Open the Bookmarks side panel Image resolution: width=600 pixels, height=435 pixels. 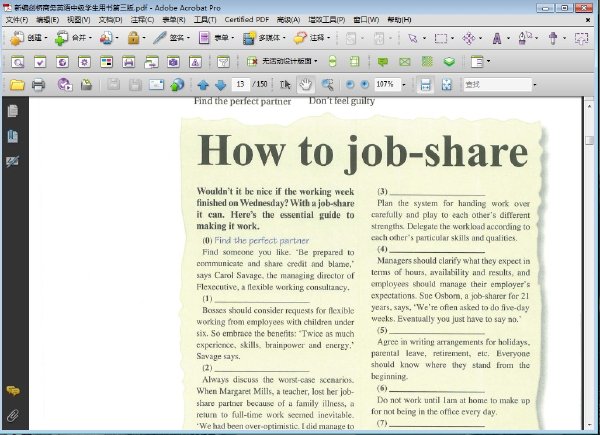pos(13,136)
